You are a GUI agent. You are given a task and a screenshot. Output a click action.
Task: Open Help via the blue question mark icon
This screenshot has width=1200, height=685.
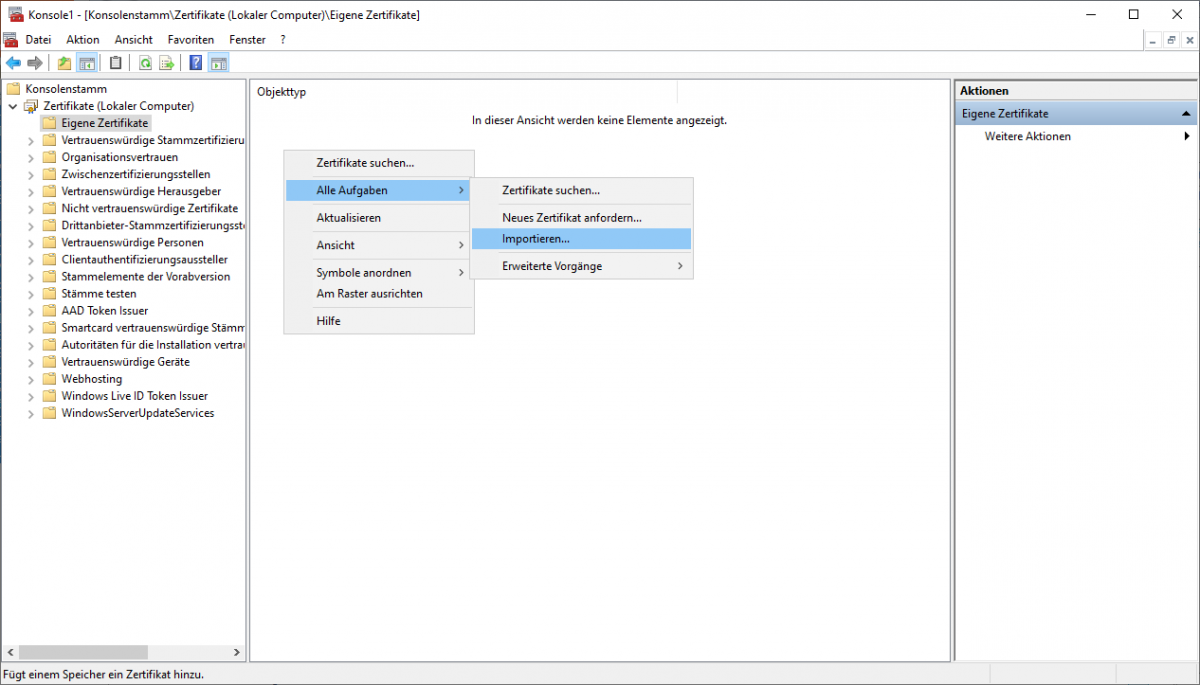coord(195,62)
